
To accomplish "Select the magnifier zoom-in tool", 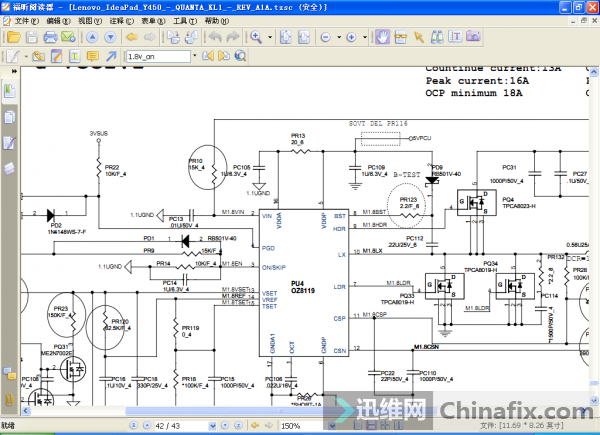I will click(256, 37).
